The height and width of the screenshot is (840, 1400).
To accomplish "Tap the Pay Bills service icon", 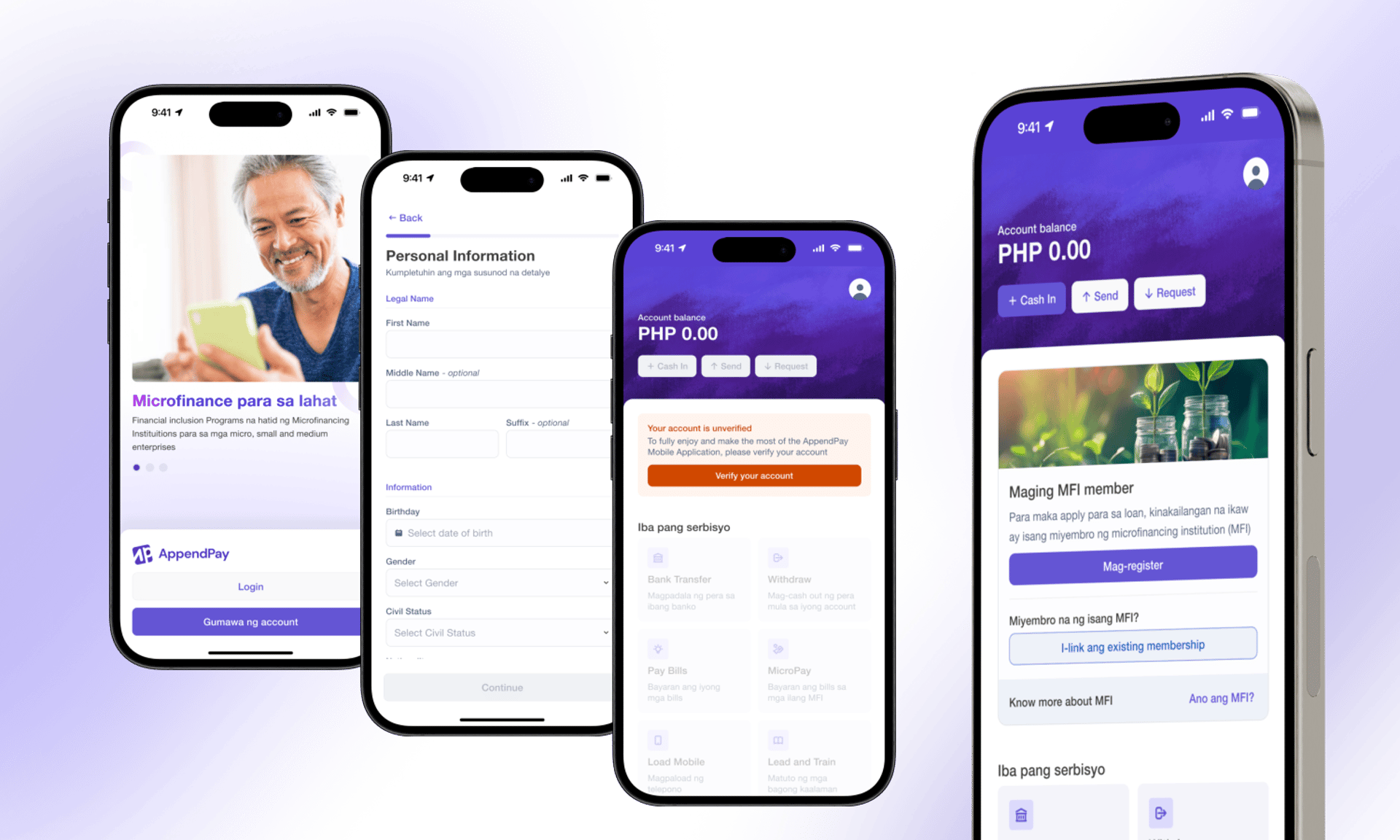I will [x=657, y=649].
